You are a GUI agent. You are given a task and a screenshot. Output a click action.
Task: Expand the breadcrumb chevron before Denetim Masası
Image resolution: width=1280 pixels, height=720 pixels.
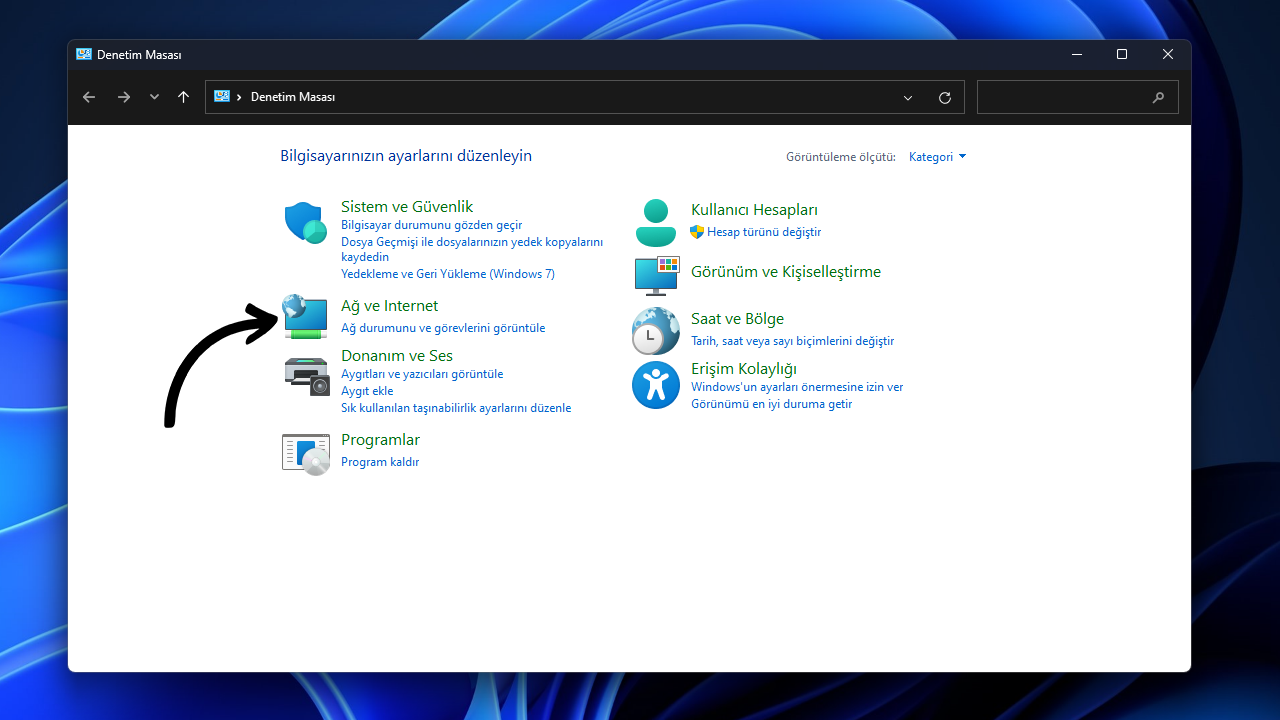pos(240,97)
